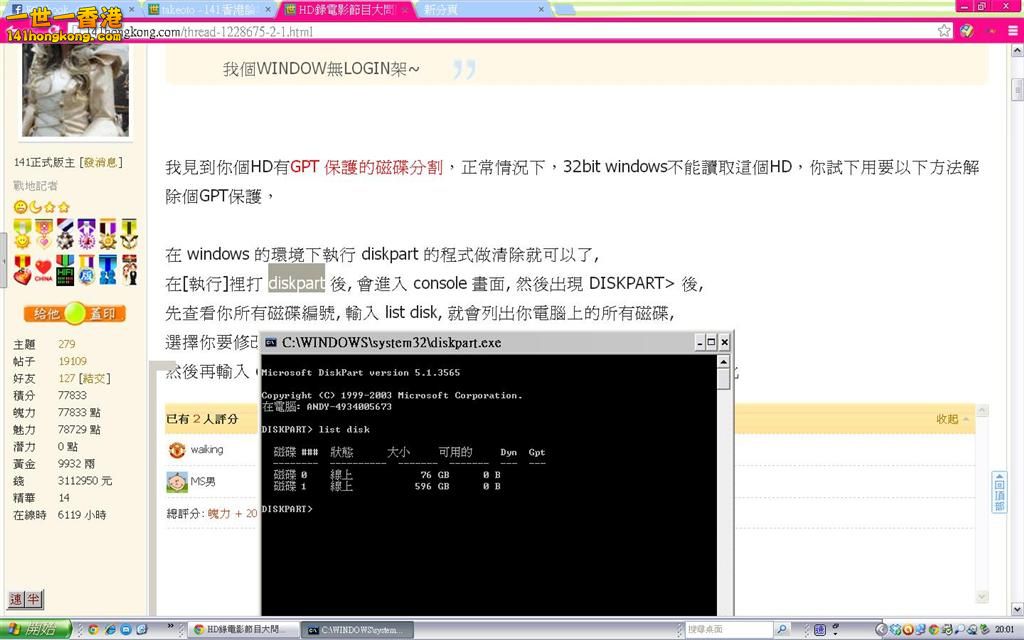1024x640 pixels.
Task: Click the 發消息 link under the avatar
Action: pyautogui.click(x=101, y=162)
